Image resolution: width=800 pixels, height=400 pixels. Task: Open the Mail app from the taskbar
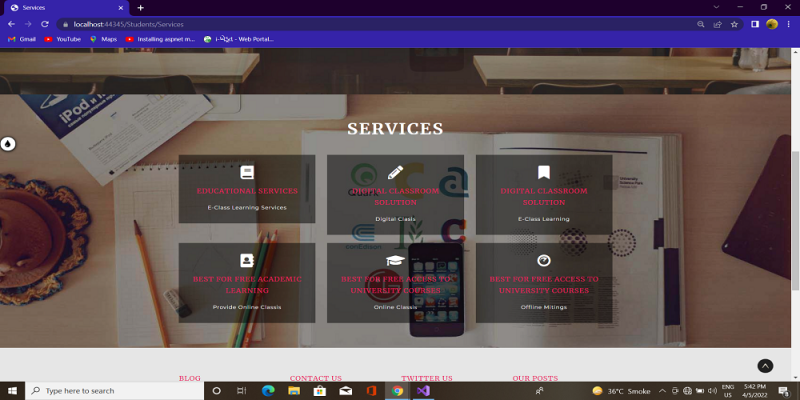click(x=345, y=391)
